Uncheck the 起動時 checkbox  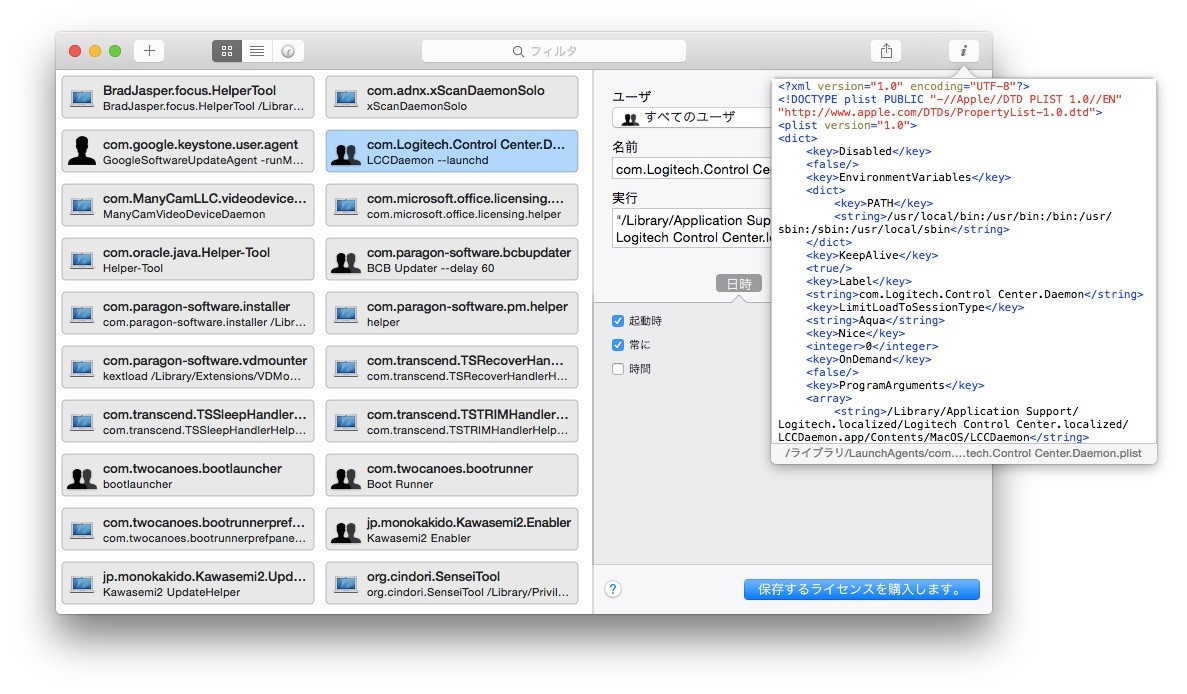[618, 321]
